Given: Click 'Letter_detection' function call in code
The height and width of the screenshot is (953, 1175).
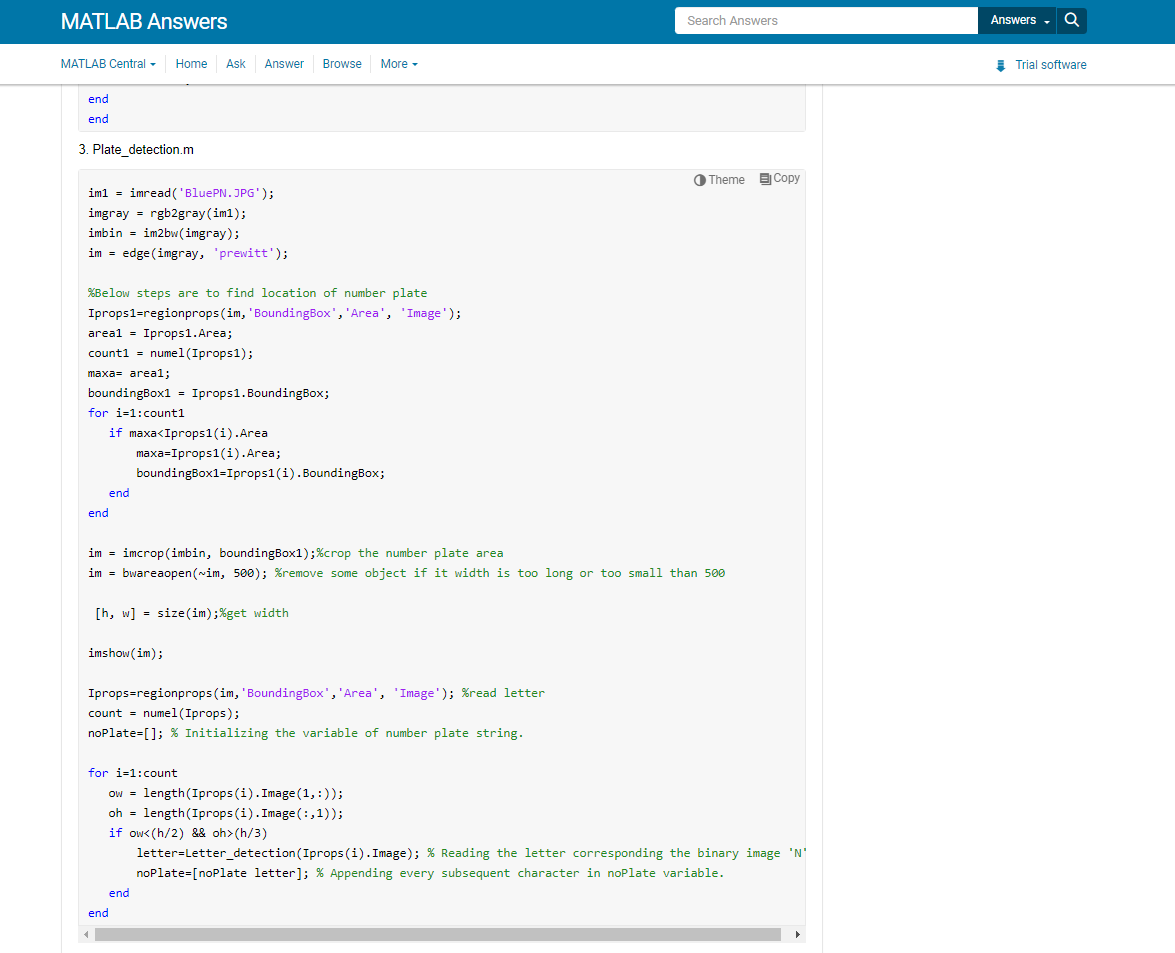Looking at the screenshot, I should [x=240, y=853].
